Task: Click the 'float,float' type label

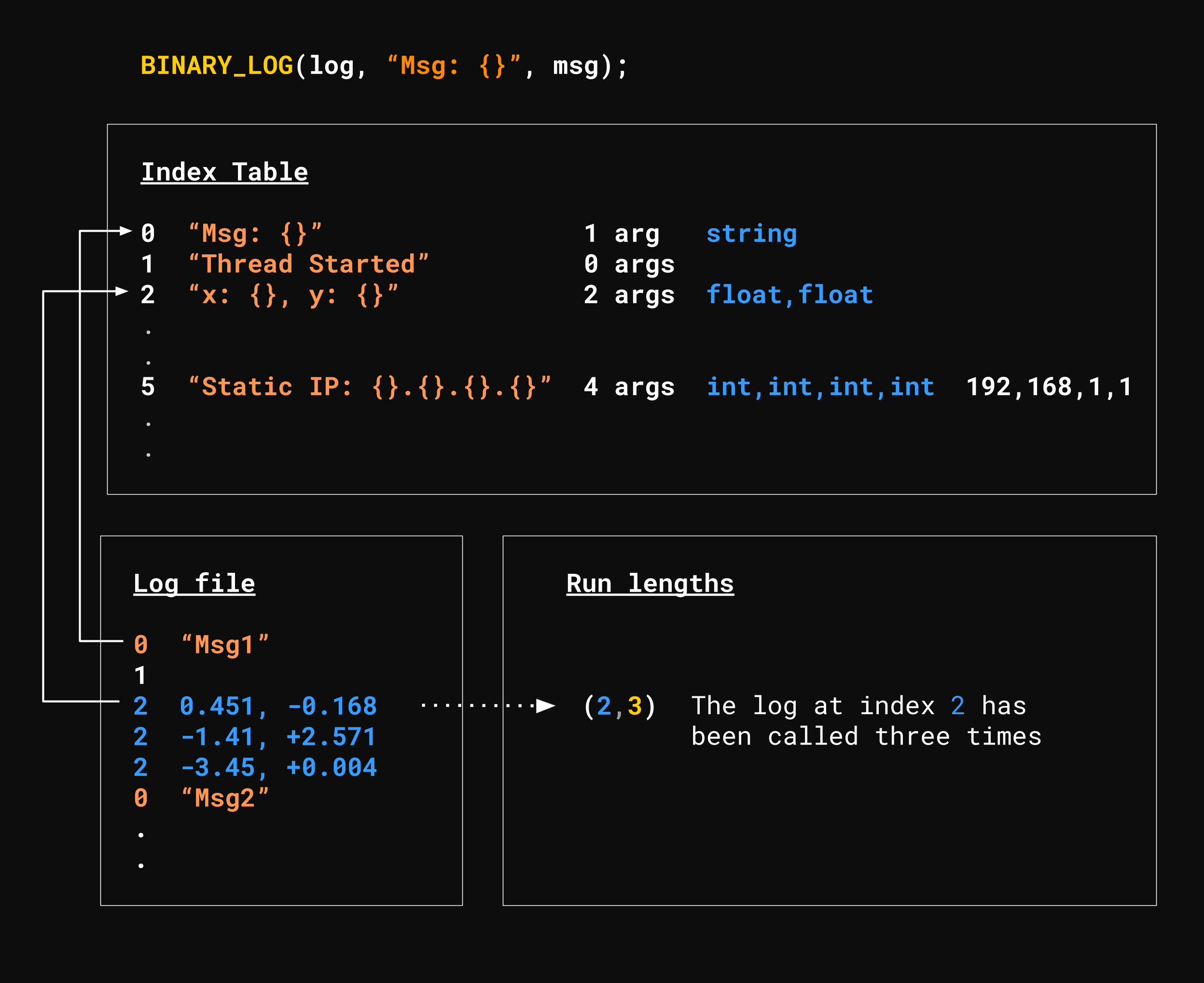Action: tap(789, 295)
